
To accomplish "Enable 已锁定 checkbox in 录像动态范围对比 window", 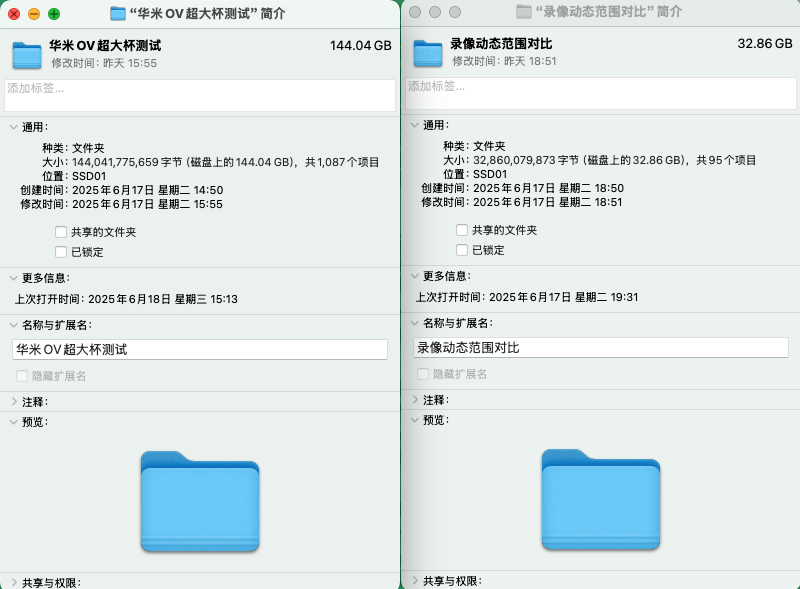I will (462, 250).
